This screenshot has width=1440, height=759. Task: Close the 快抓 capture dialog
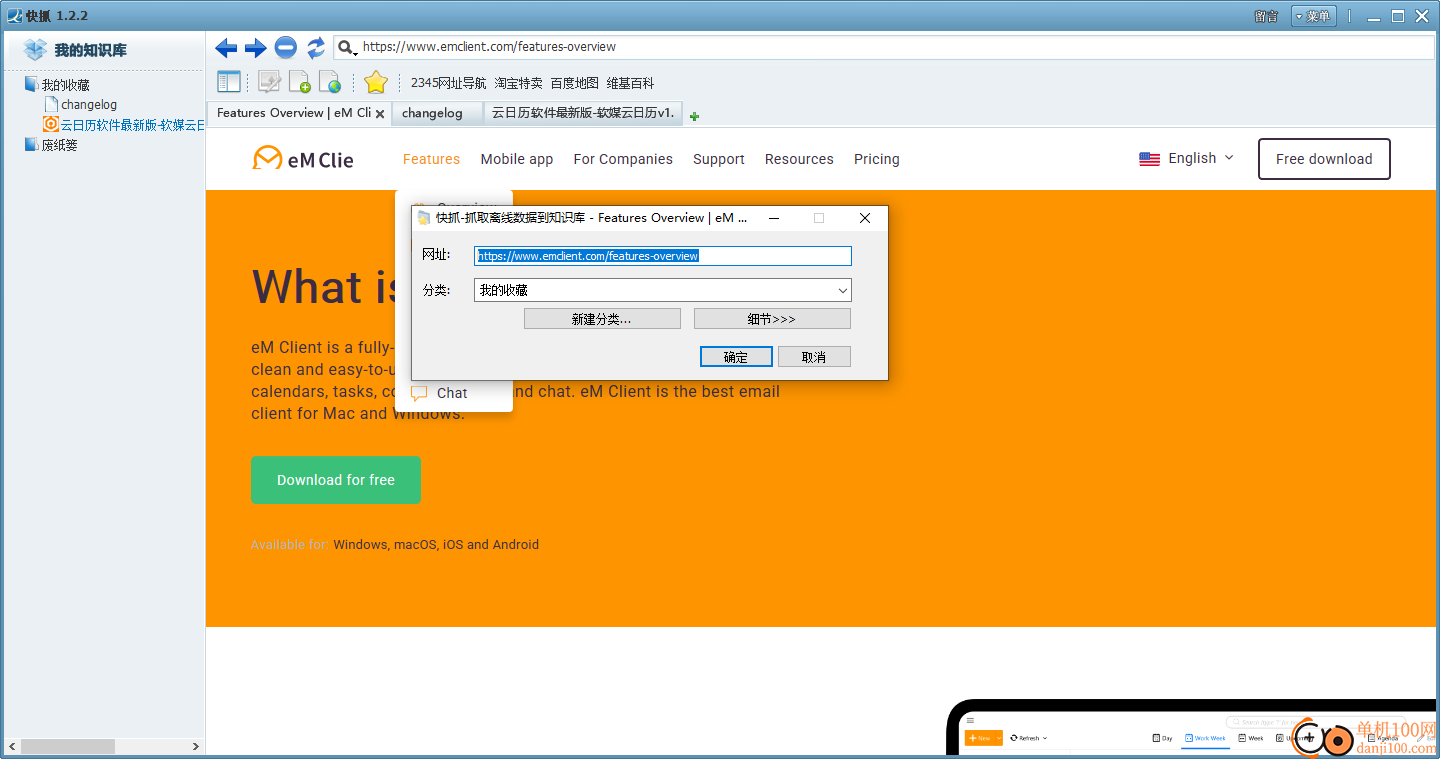(865, 218)
